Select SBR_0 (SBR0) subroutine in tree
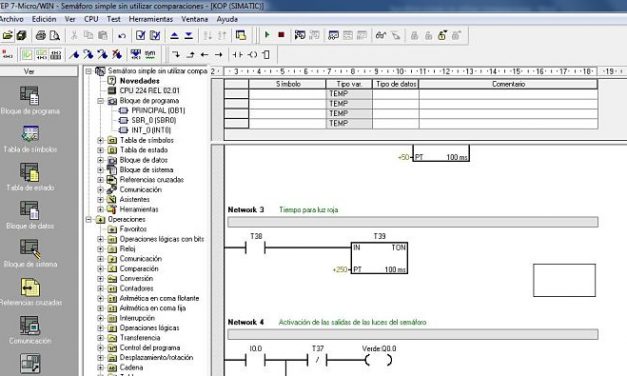 154,120
